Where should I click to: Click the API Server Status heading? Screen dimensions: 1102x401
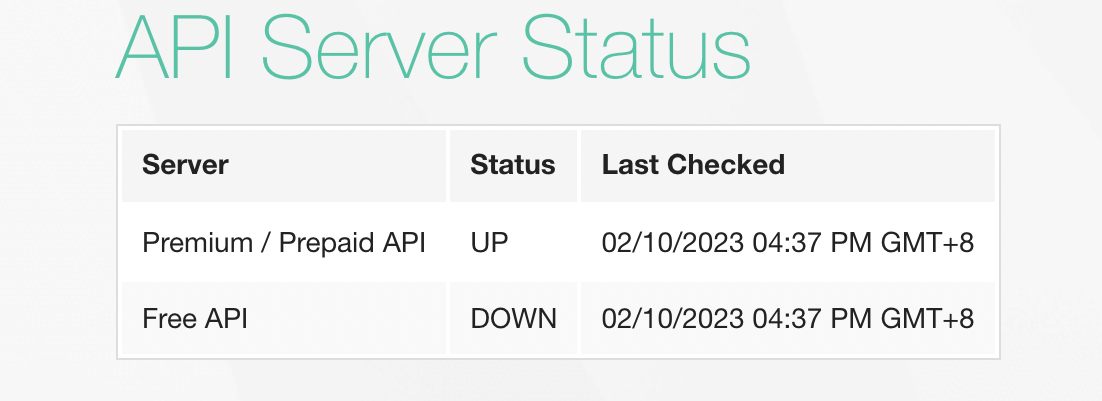(433, 47)
